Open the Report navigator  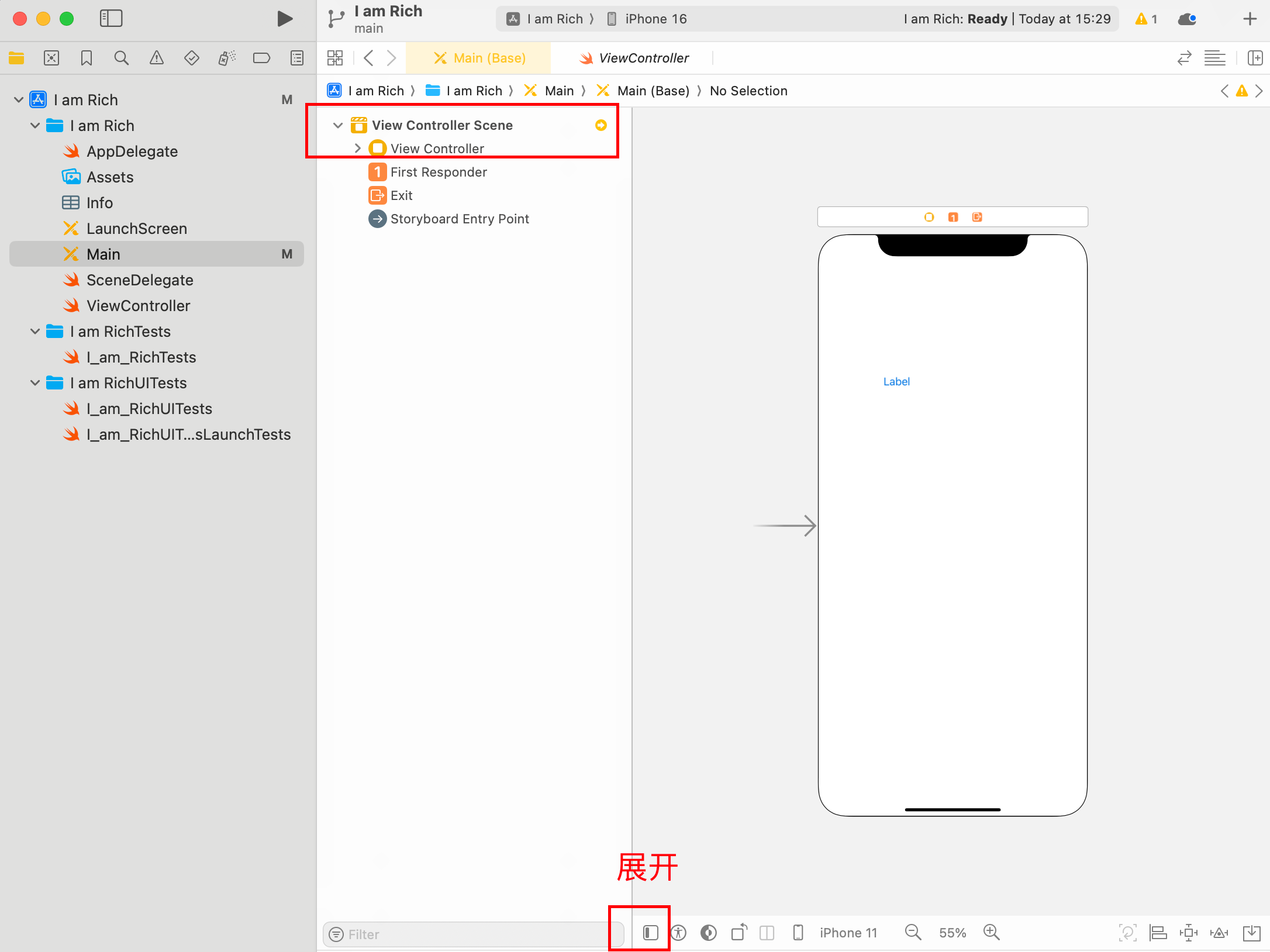point(297,58)
